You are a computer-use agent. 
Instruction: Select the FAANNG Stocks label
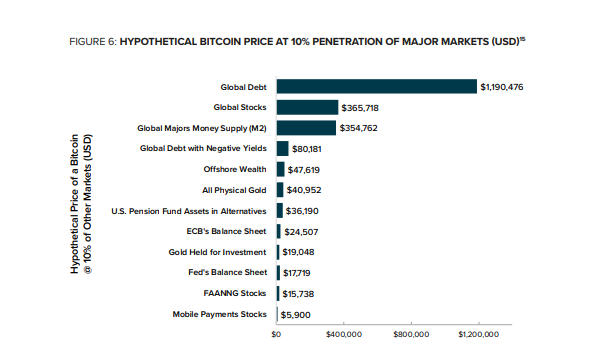[x=235, y=293]
